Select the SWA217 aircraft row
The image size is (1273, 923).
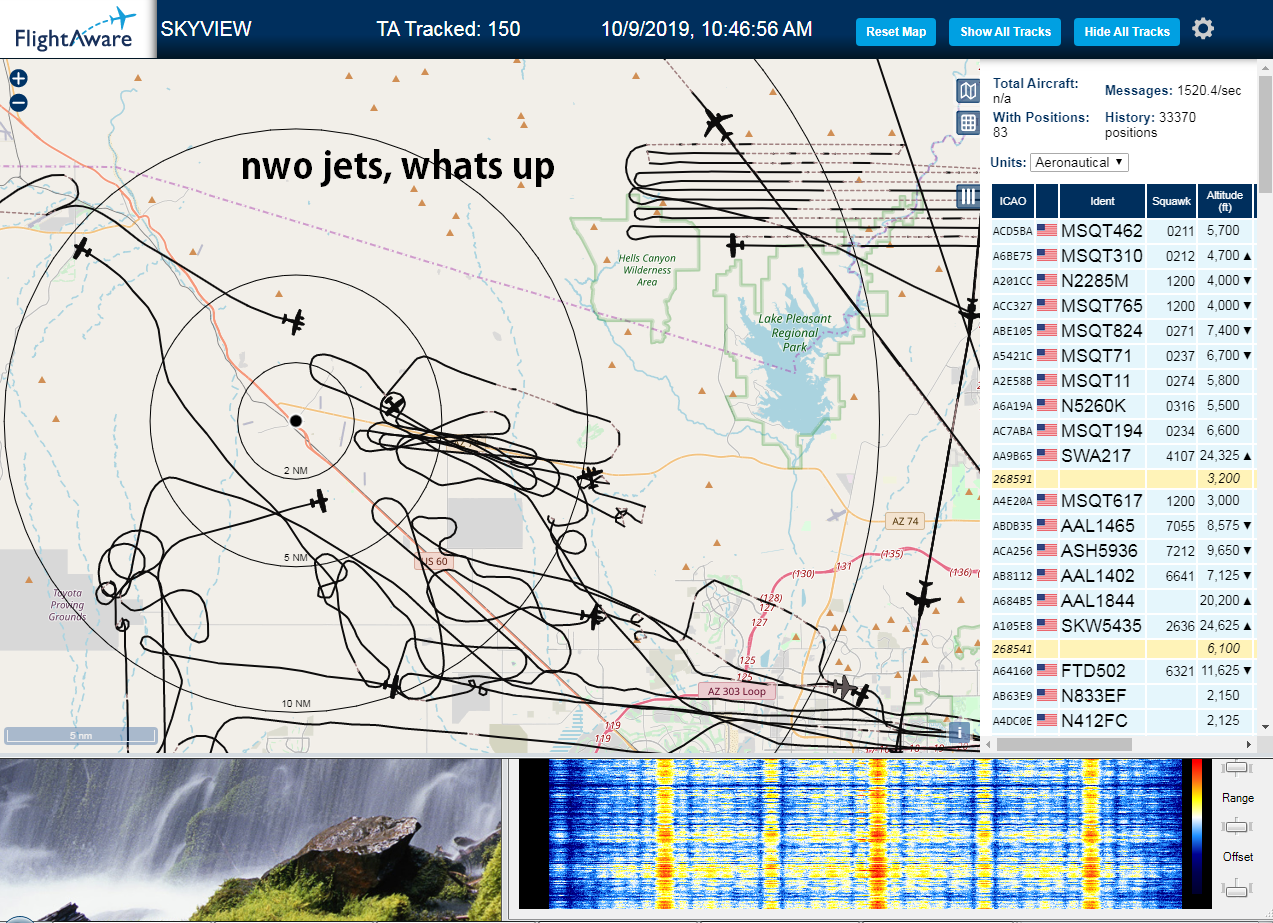tap(1121, 456)
